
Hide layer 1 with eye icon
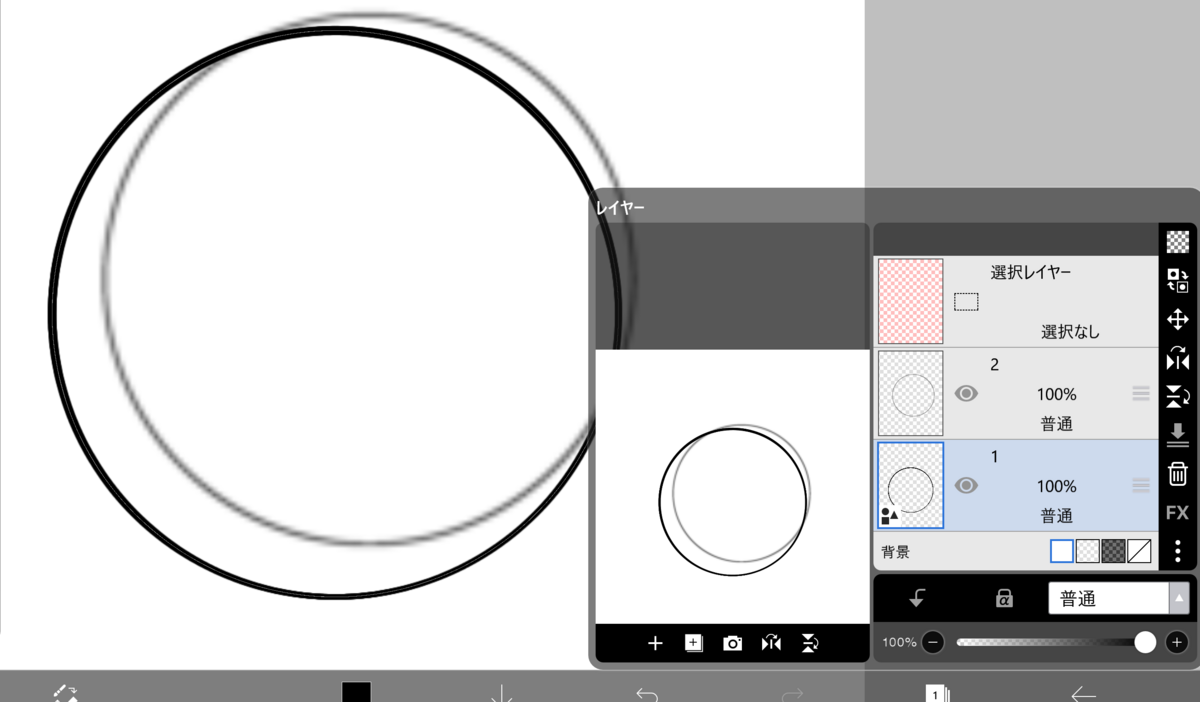pos(966,486)
